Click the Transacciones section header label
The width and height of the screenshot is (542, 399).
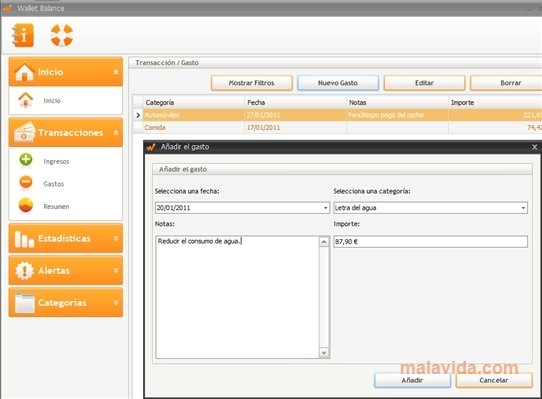tap(71, 132)
